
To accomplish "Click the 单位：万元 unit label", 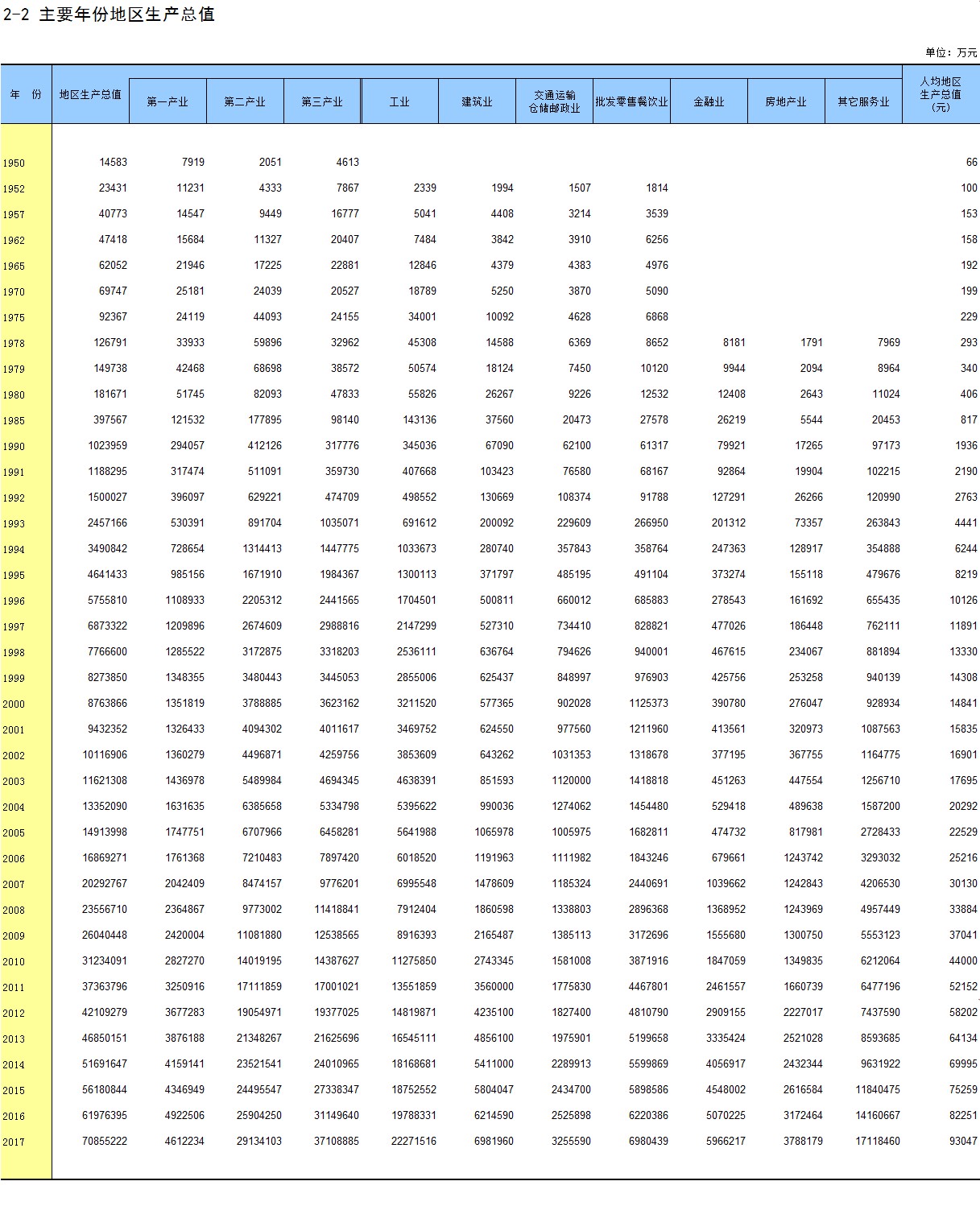I will pyautogui.click(x=951, y=52).
